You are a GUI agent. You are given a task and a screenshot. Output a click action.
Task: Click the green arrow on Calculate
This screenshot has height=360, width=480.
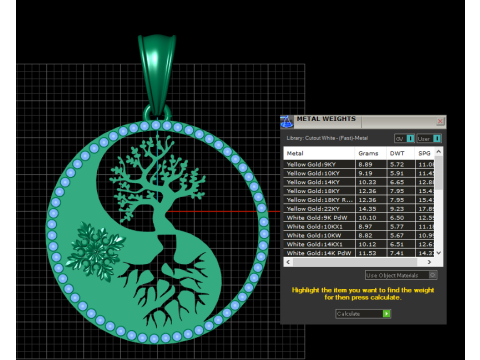386,314
